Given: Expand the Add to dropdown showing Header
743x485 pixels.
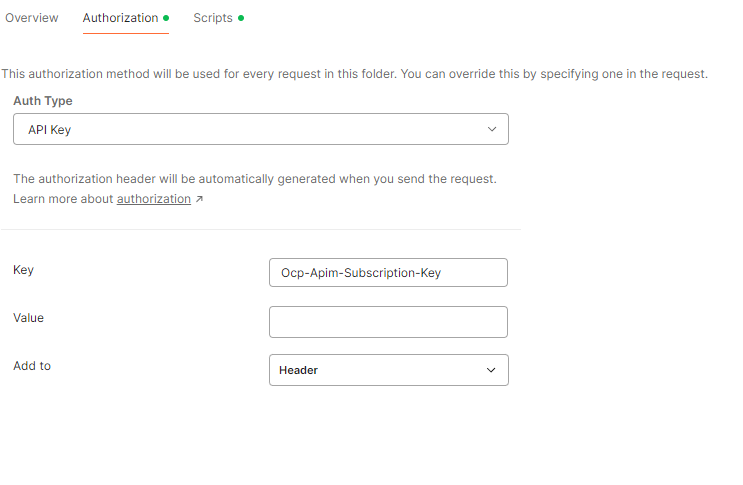Looking at the screenshot, I should coord(388,370).
